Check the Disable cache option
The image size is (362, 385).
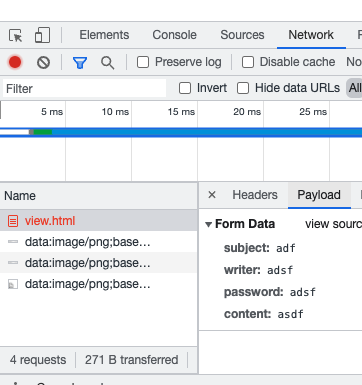[248, 62]
